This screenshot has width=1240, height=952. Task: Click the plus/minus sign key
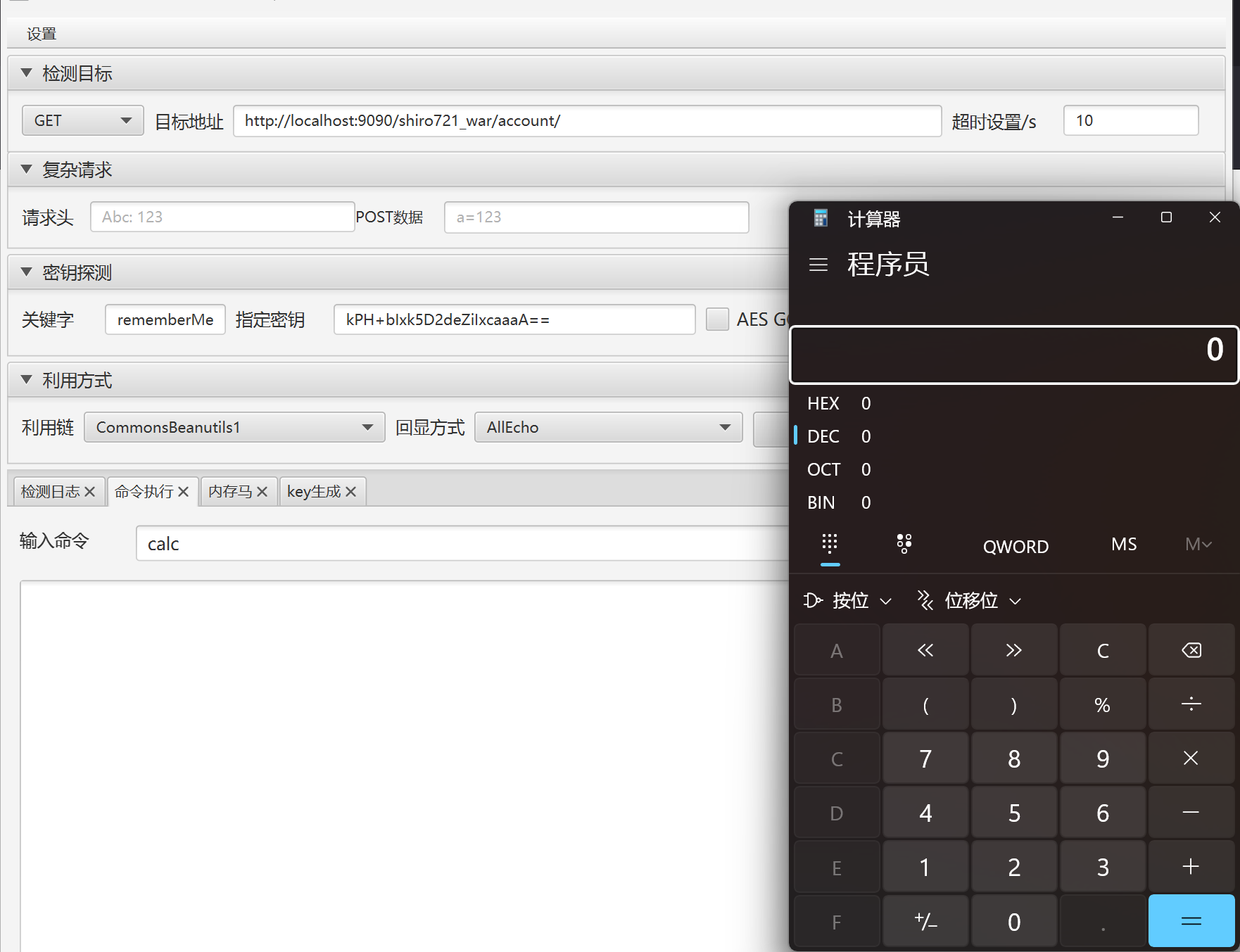click(925, 921)
